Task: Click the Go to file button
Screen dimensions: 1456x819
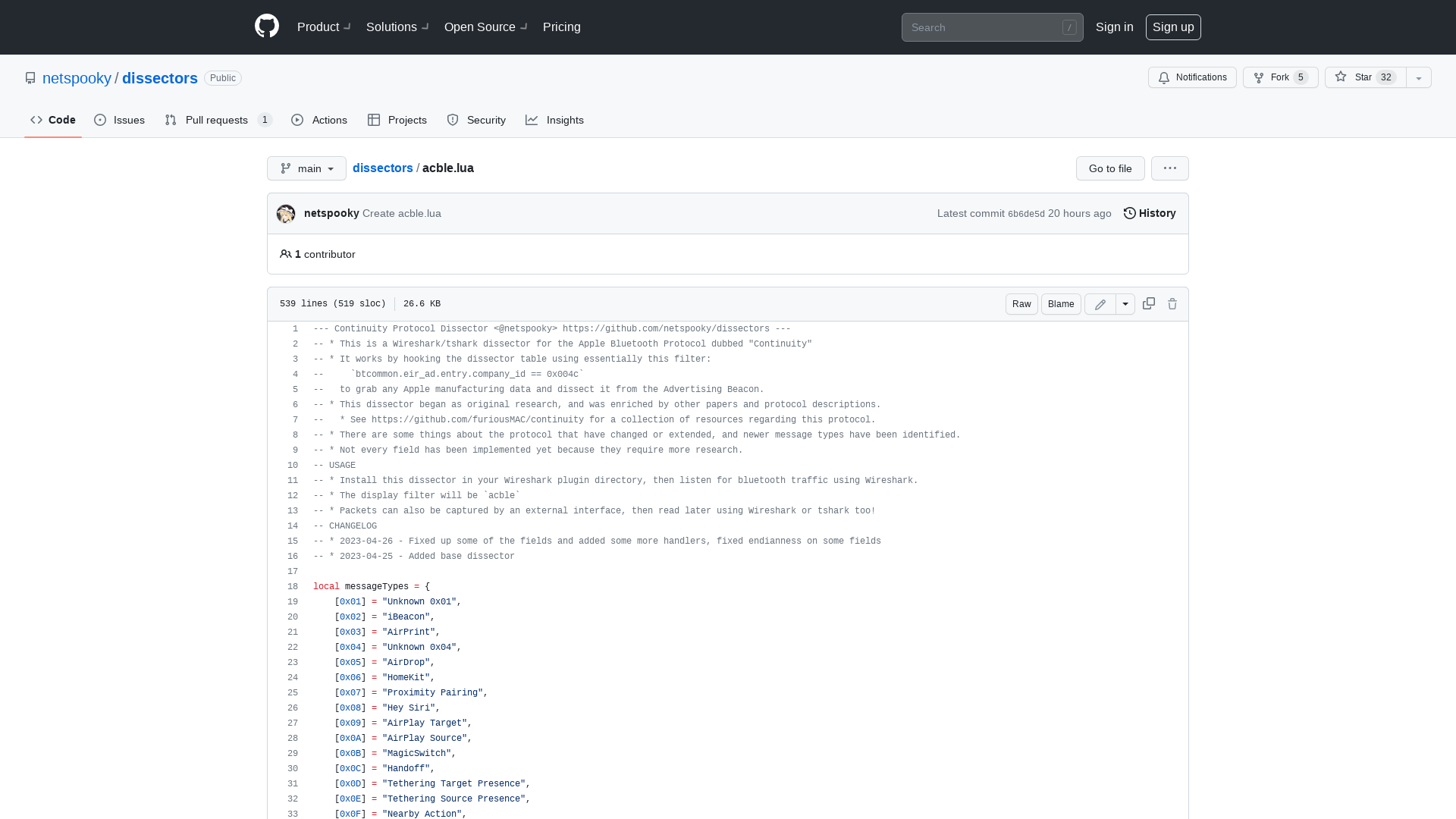Action: (1110, 168)
